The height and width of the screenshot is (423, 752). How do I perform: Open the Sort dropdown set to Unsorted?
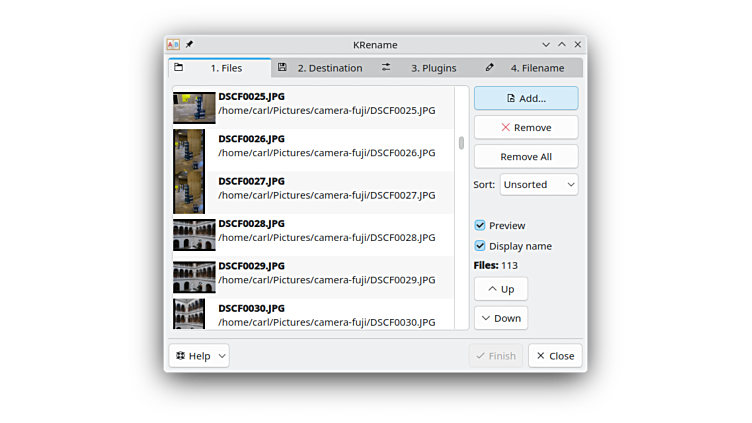(539, 185)
